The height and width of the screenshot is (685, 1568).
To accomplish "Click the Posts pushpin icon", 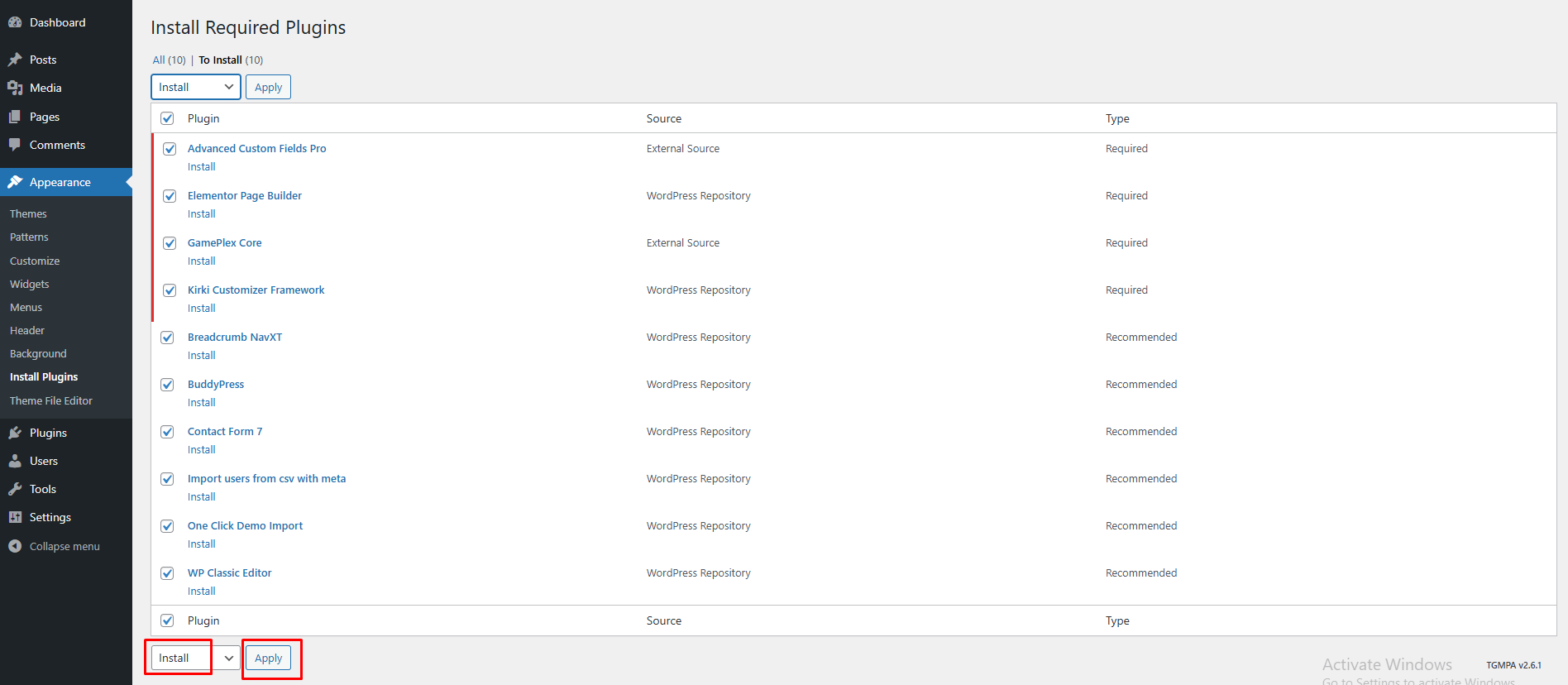I will (x=15, y=60).
